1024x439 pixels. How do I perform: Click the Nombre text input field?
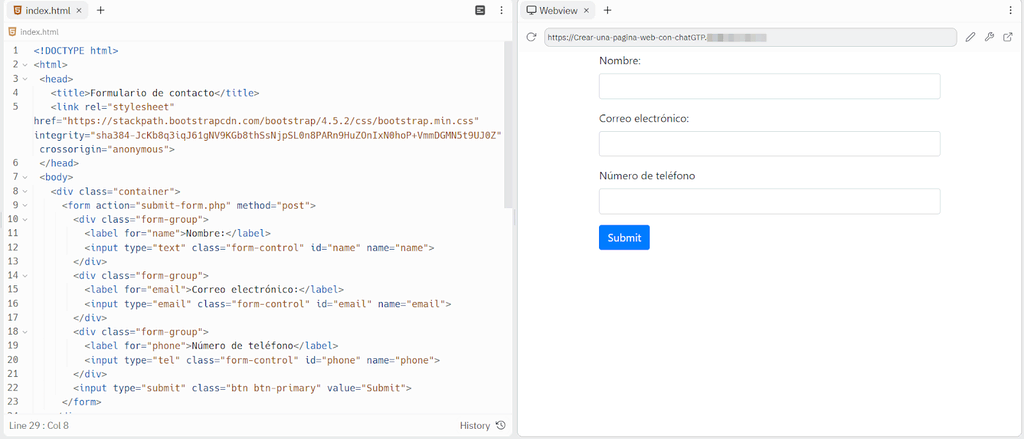(769, 86)
